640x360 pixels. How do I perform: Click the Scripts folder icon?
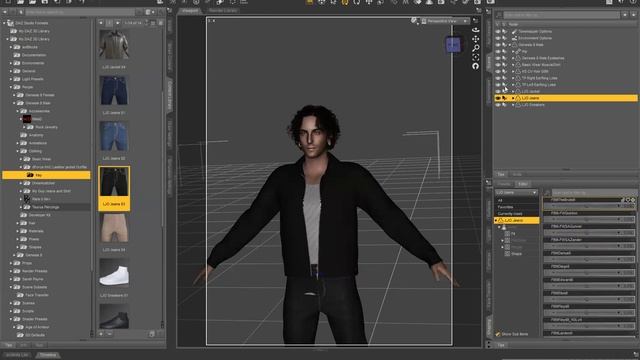pos(17,311)
